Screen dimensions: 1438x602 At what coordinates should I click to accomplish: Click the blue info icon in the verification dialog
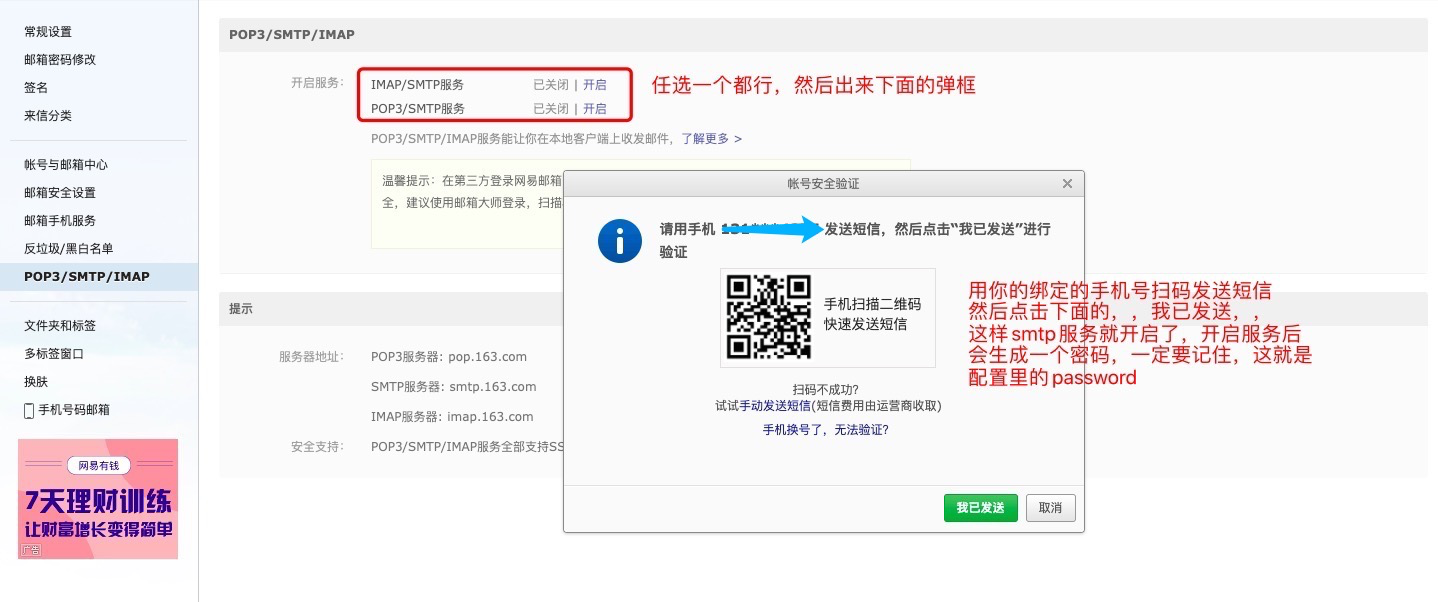click(x=619, y=241)
